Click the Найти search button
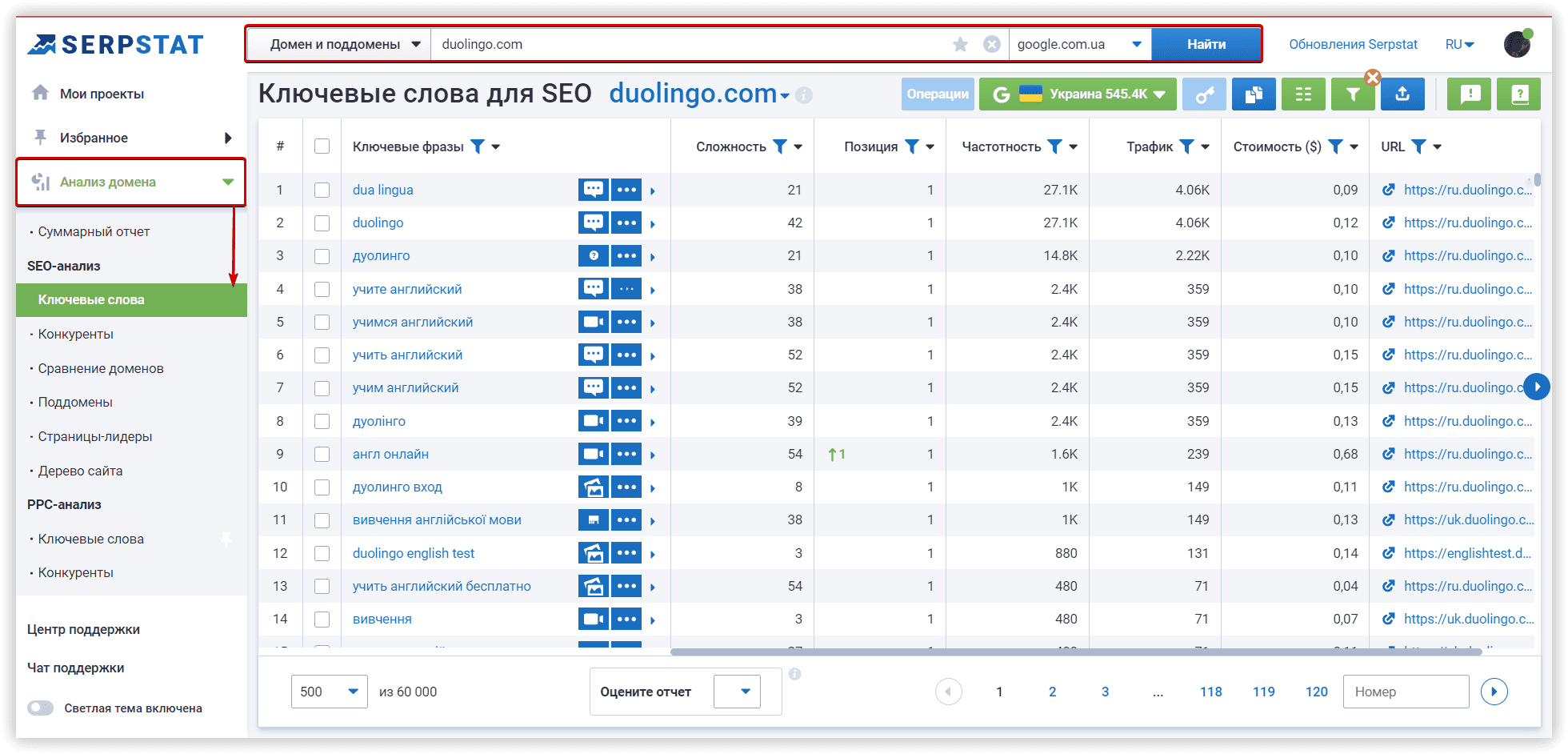Image resolution: width=1568 pixels, height=754 pixels. (1206, 44)
